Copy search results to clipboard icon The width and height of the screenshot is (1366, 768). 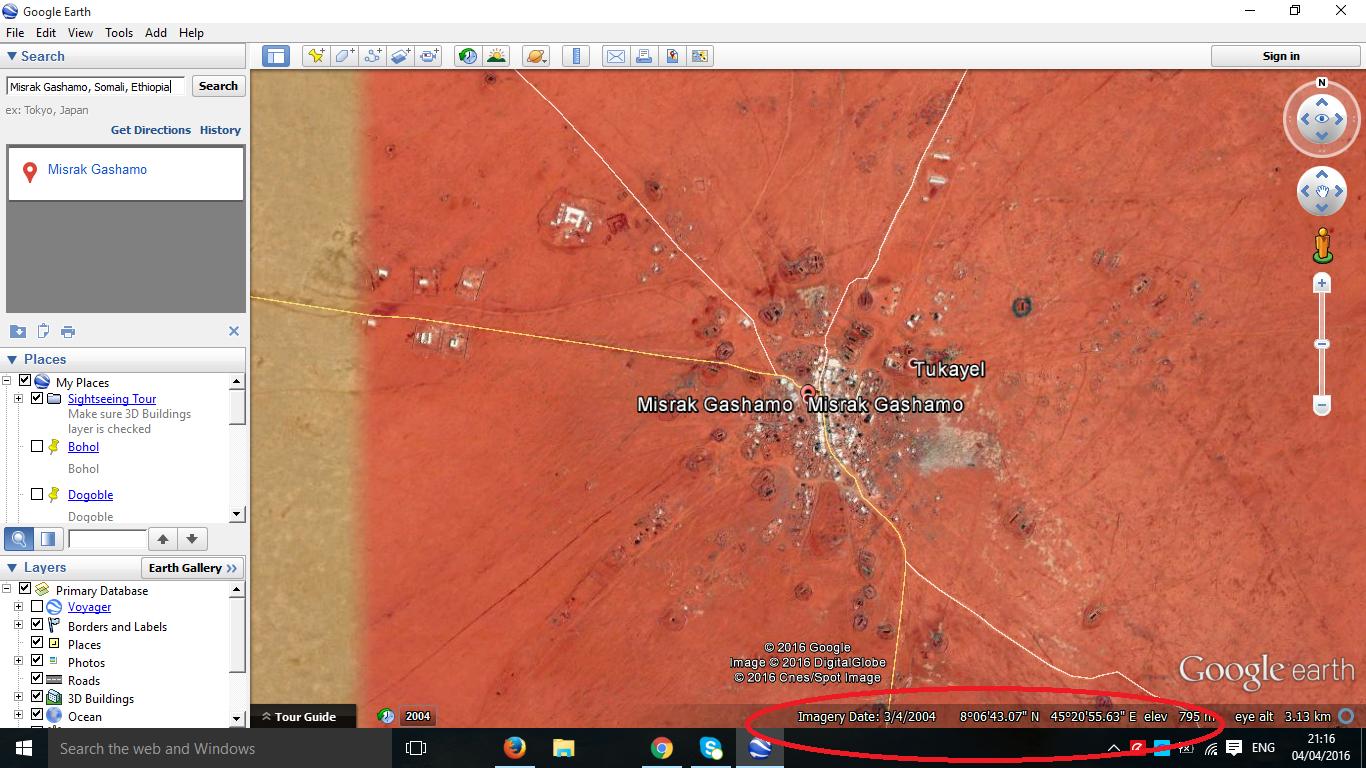(43, 331)
